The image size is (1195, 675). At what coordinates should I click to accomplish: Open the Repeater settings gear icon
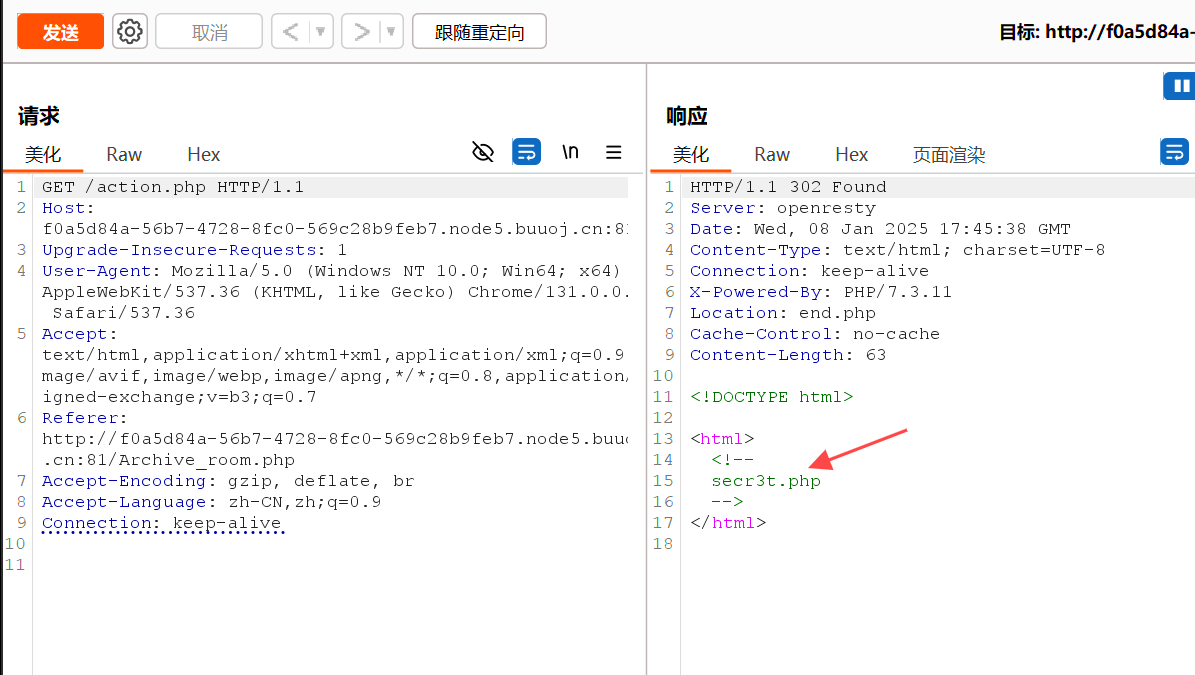pyautogui.click(x=129, y=32)
